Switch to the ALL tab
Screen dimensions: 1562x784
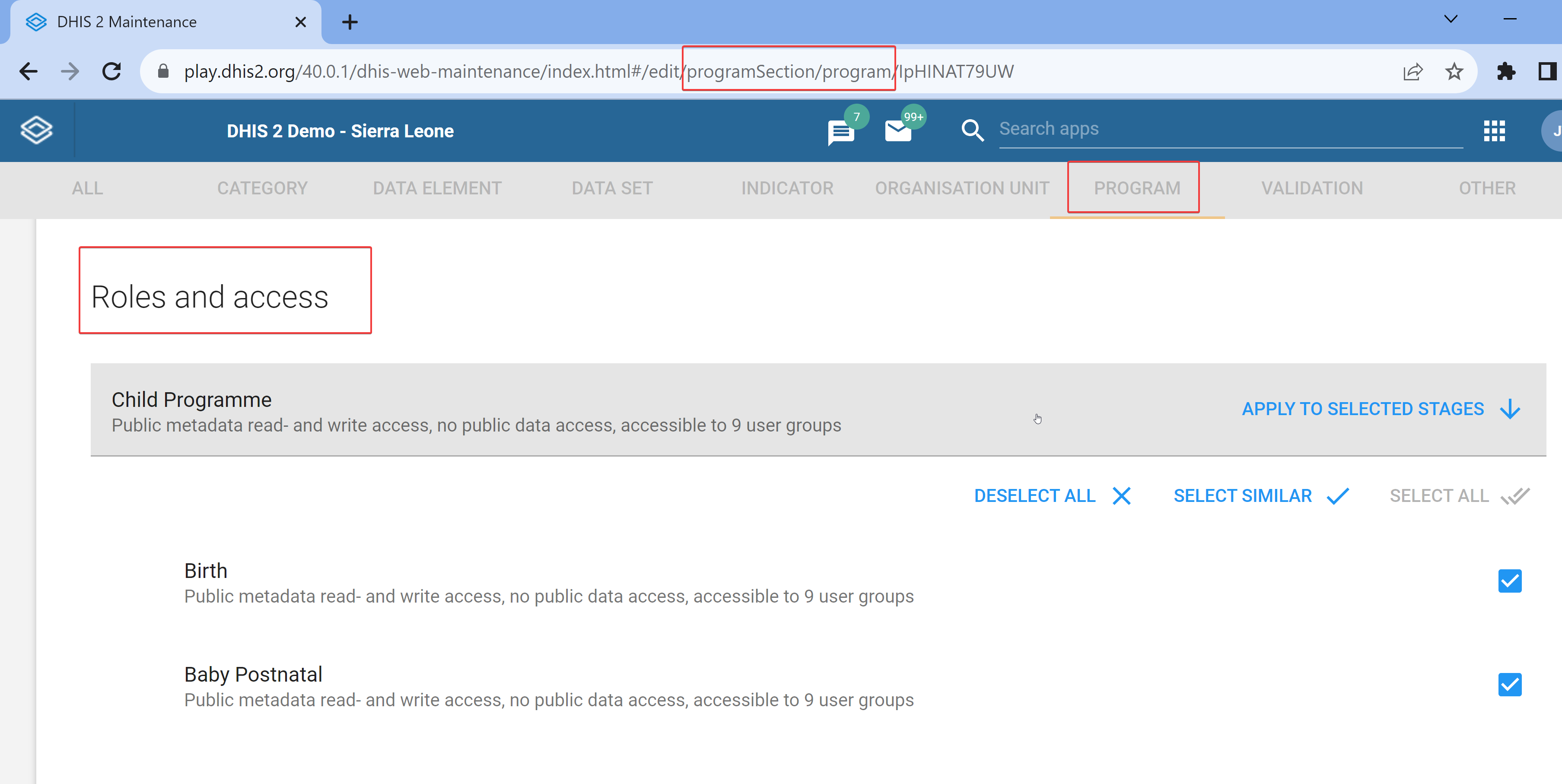[87, 188]
